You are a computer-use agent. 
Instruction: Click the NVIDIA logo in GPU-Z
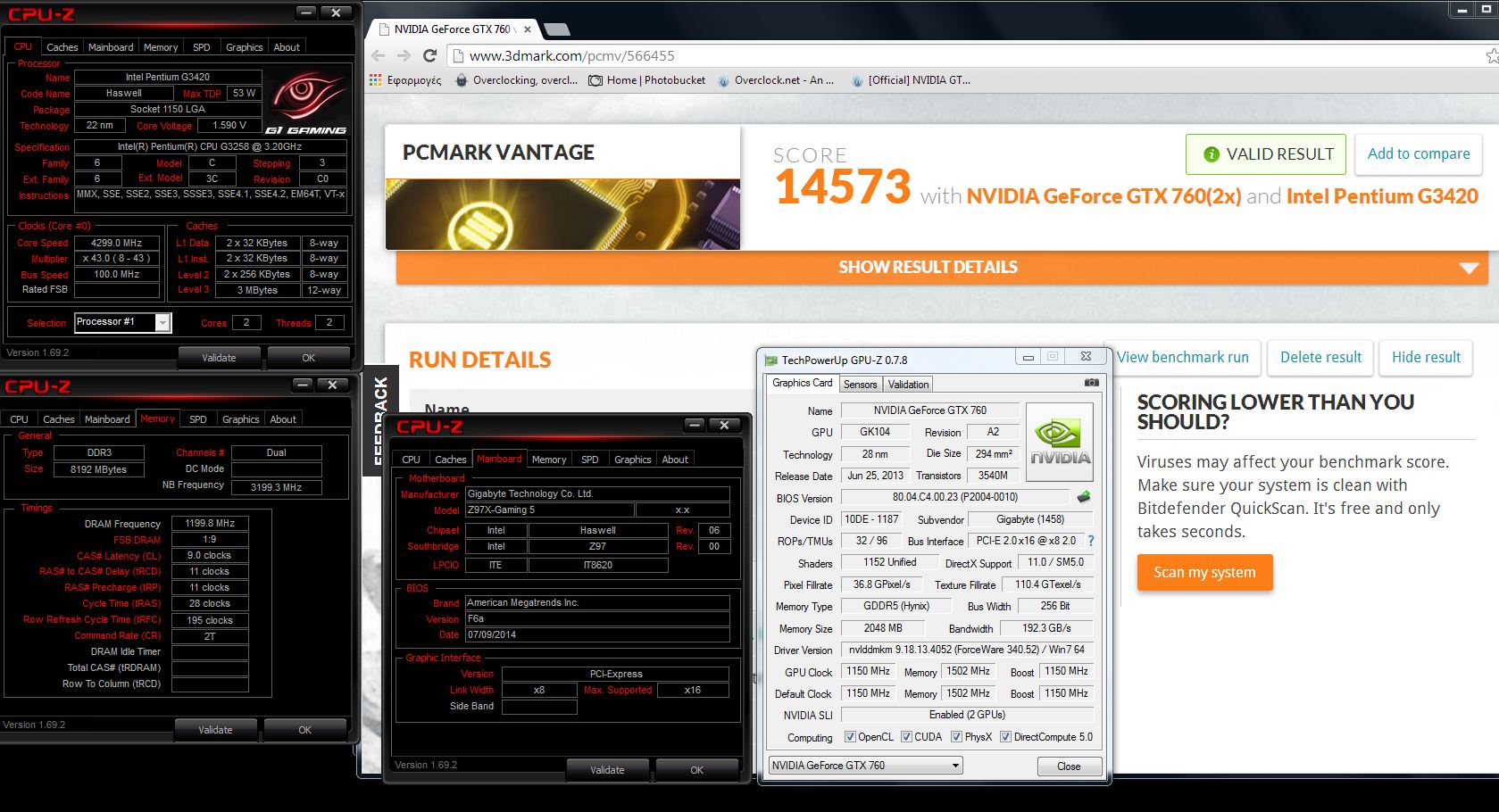pos(1060,443)
